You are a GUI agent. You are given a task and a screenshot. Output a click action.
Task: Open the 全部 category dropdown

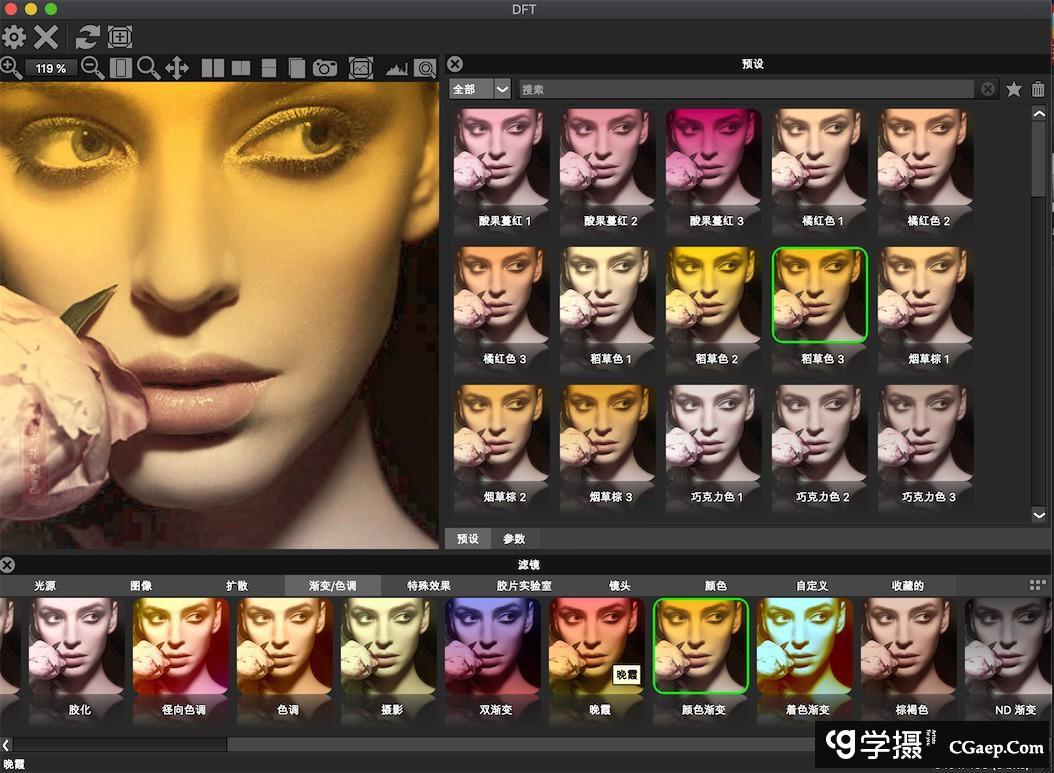coord(480,89)
